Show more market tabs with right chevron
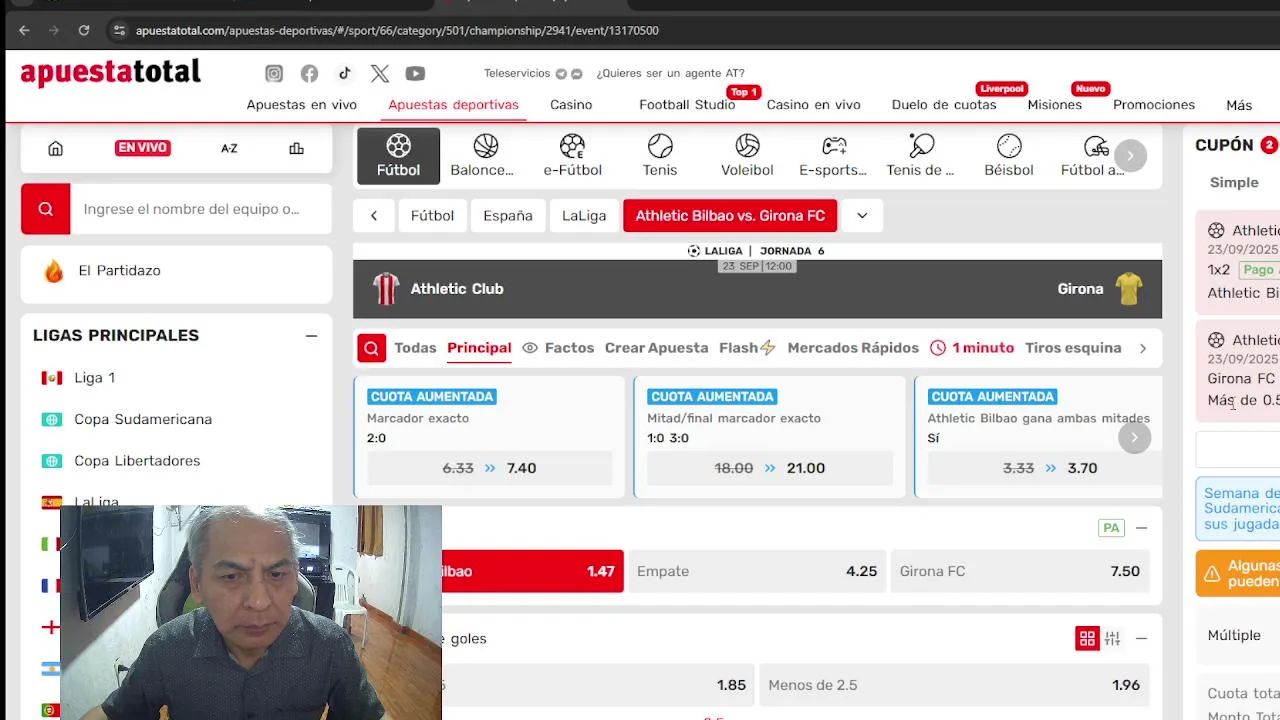 coord(1143,348)
